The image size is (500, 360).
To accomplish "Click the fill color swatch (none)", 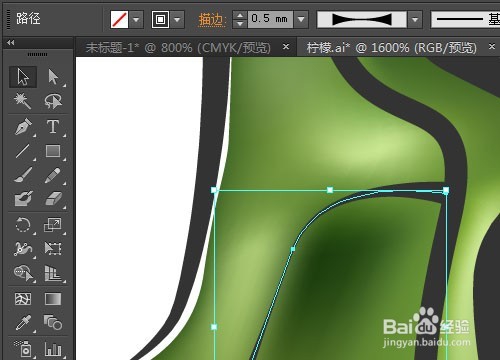I will click(119, 19).
